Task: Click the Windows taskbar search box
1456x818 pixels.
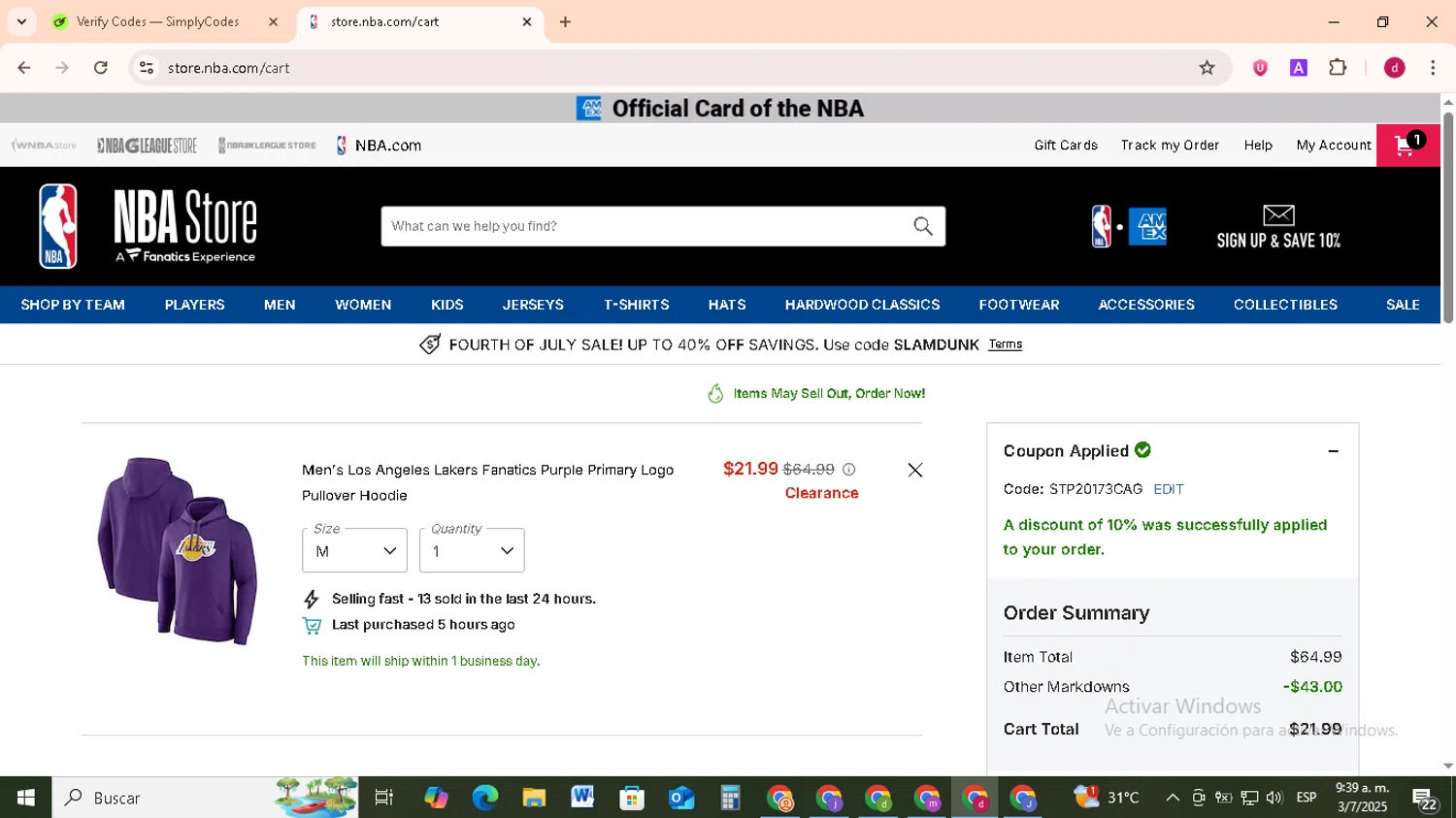Action: [206, 798]
